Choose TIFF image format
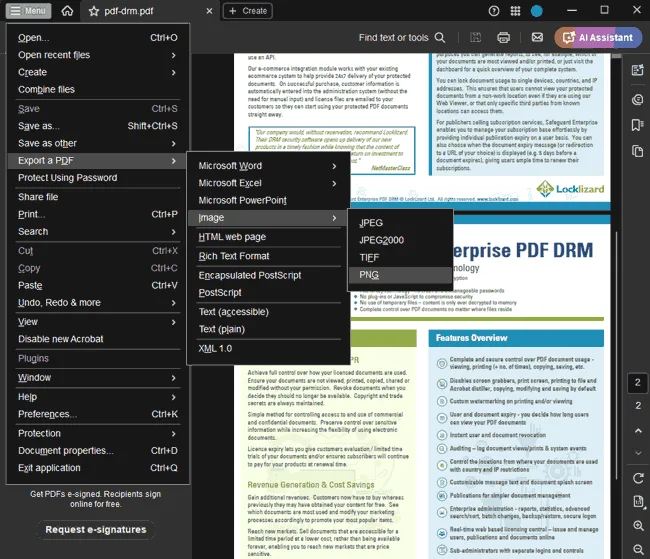 point(400,258)
